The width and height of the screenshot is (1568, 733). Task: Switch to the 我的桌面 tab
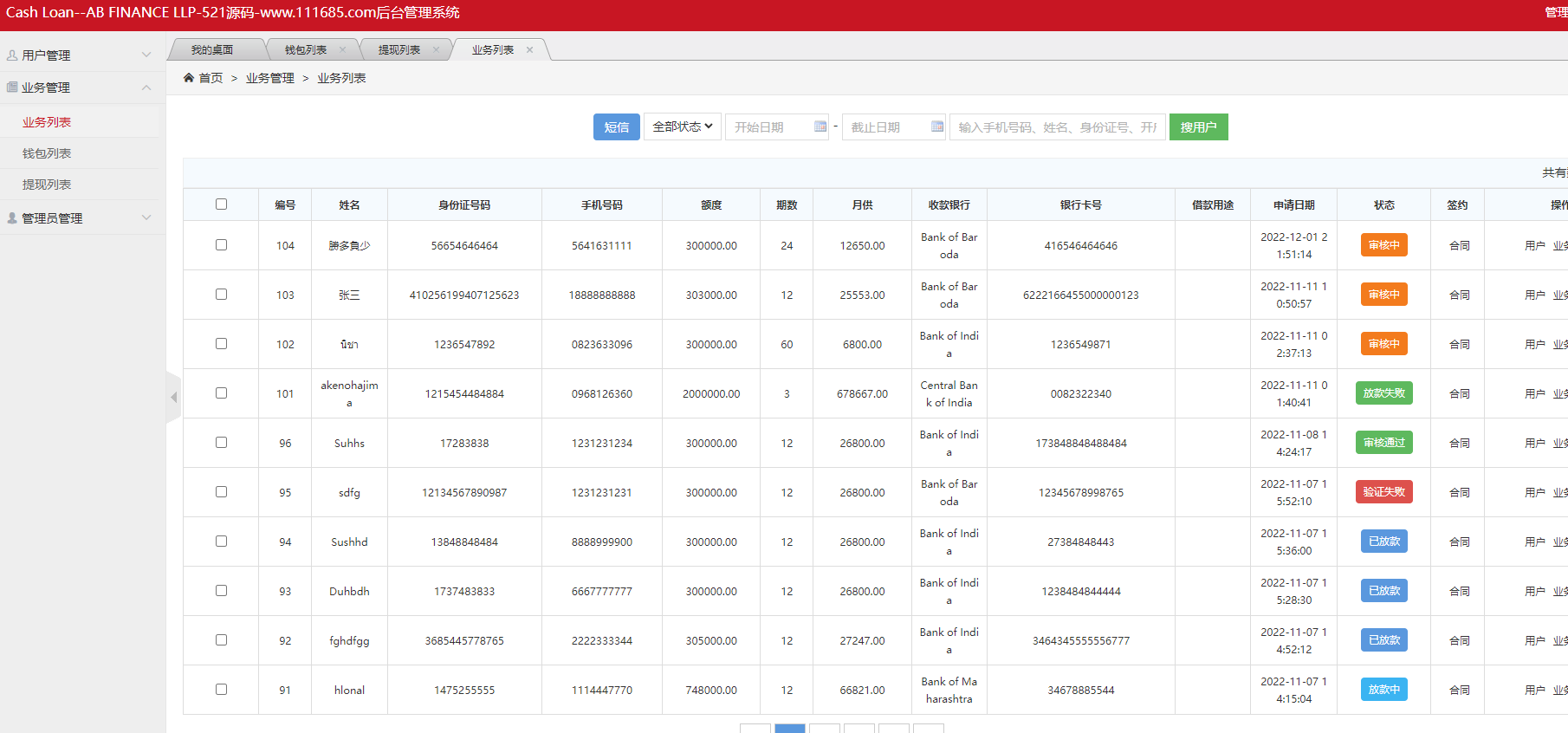coord(212,50)
